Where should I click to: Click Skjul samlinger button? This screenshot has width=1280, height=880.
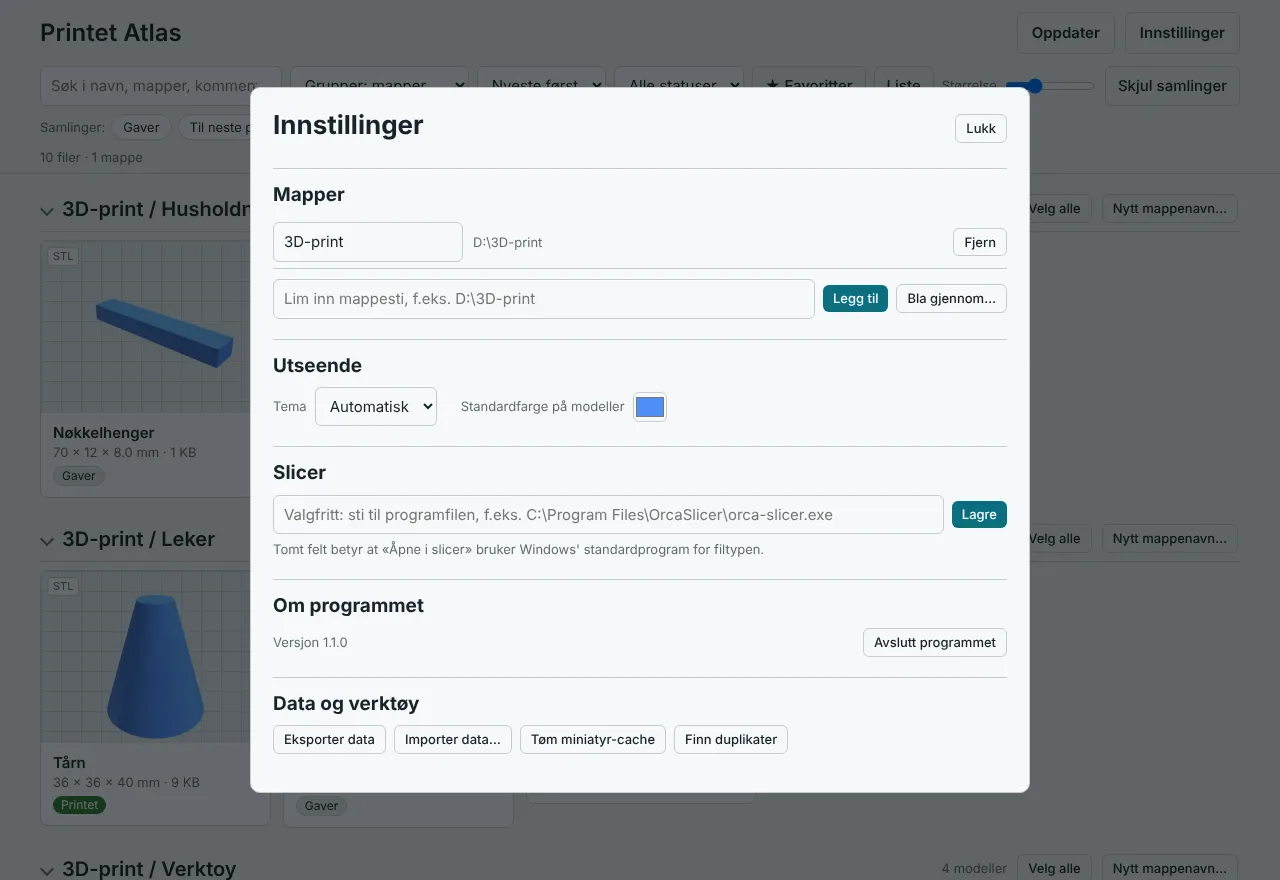(1172, 86)
